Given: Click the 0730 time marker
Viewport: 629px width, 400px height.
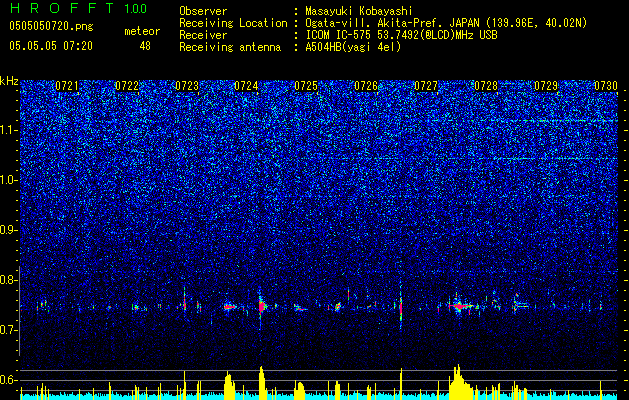Looking at the screenshot, I should pyautogui.click(x=606, y=86).
